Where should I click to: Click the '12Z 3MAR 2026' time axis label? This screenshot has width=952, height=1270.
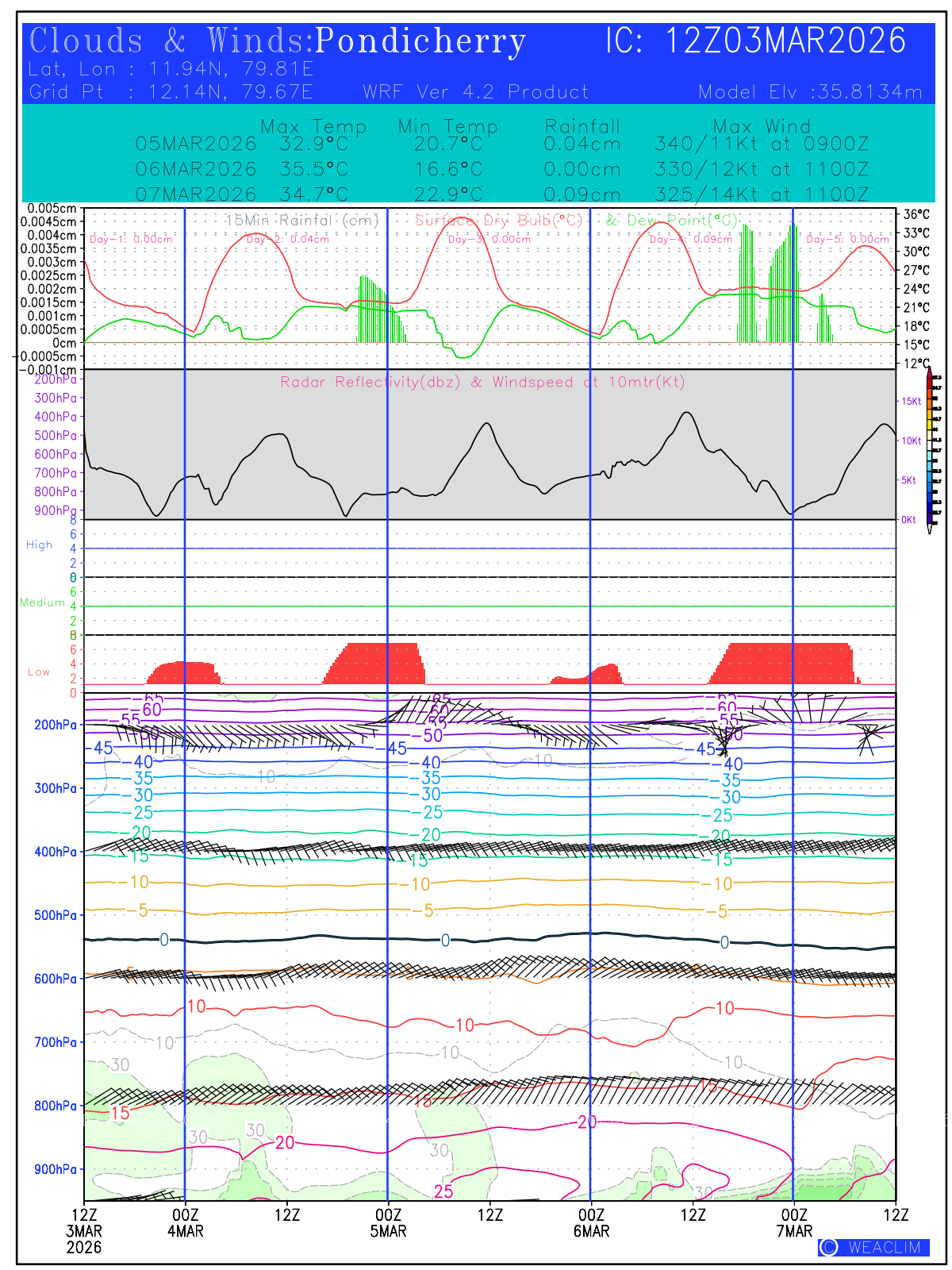[84, 1230]
